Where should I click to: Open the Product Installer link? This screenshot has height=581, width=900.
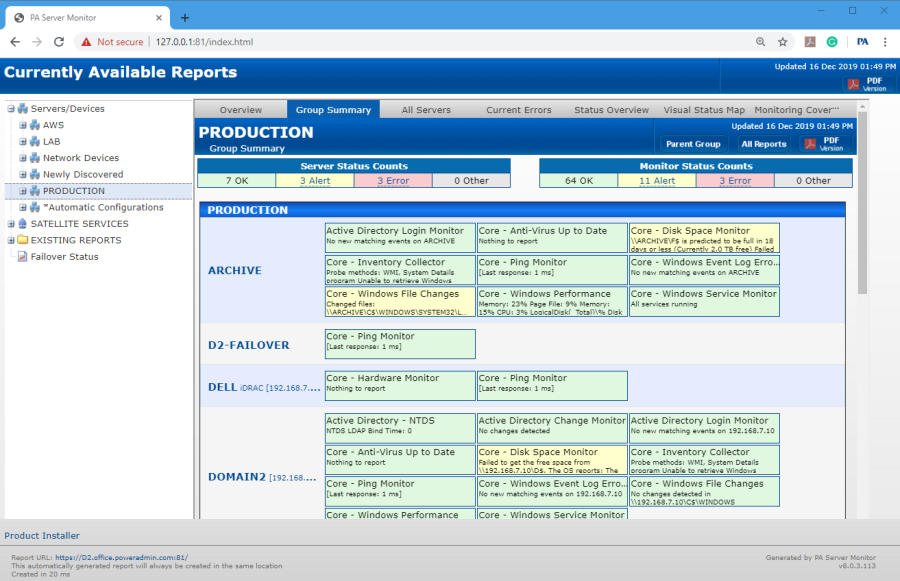click(42, 536)
